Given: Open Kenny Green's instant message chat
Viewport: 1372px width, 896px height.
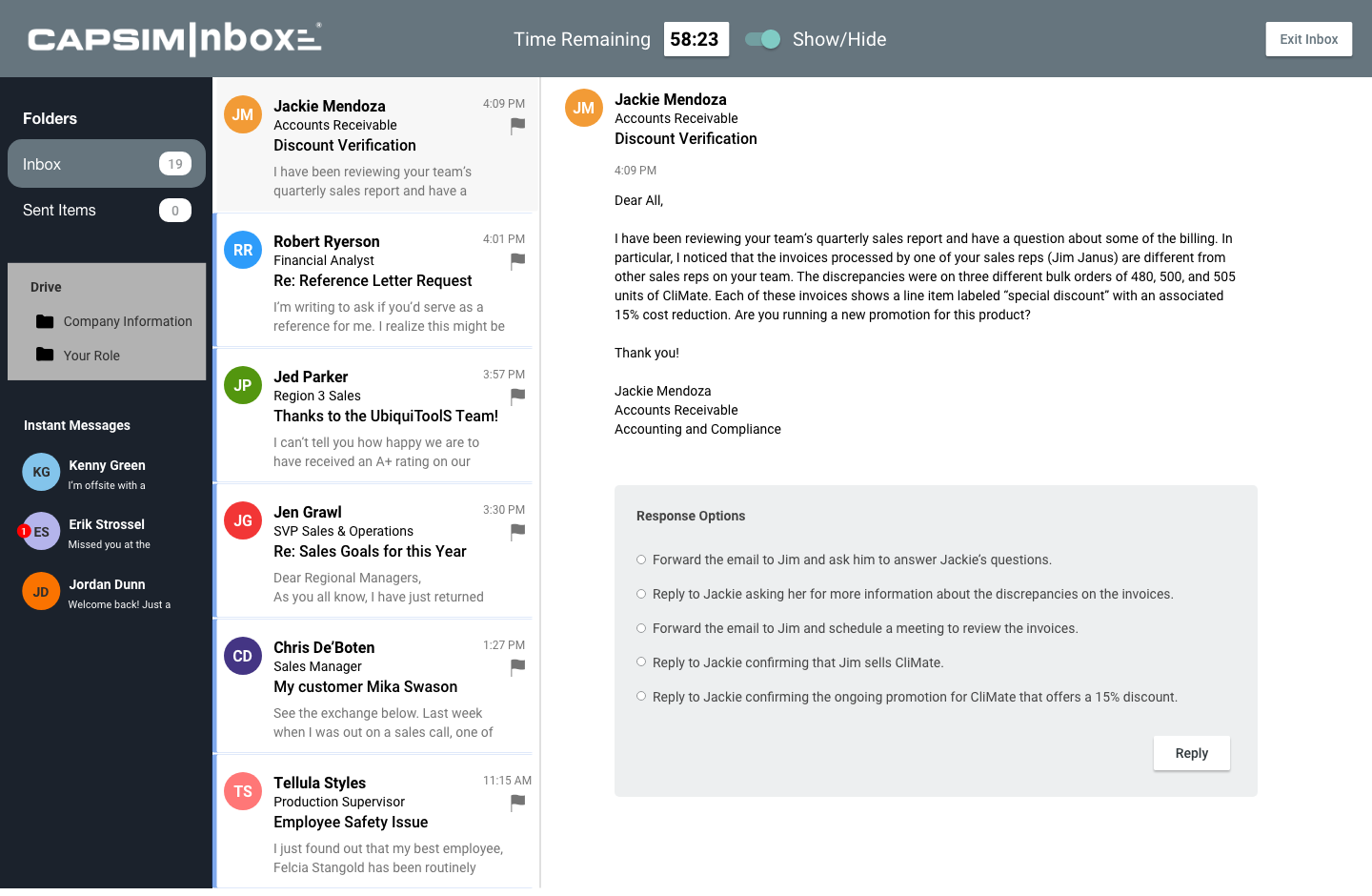Looking at the screenshot, I should point(105,474).
